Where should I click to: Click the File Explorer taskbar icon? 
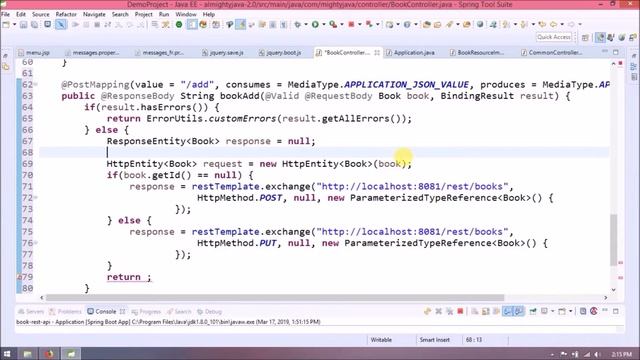coord(28,354)
